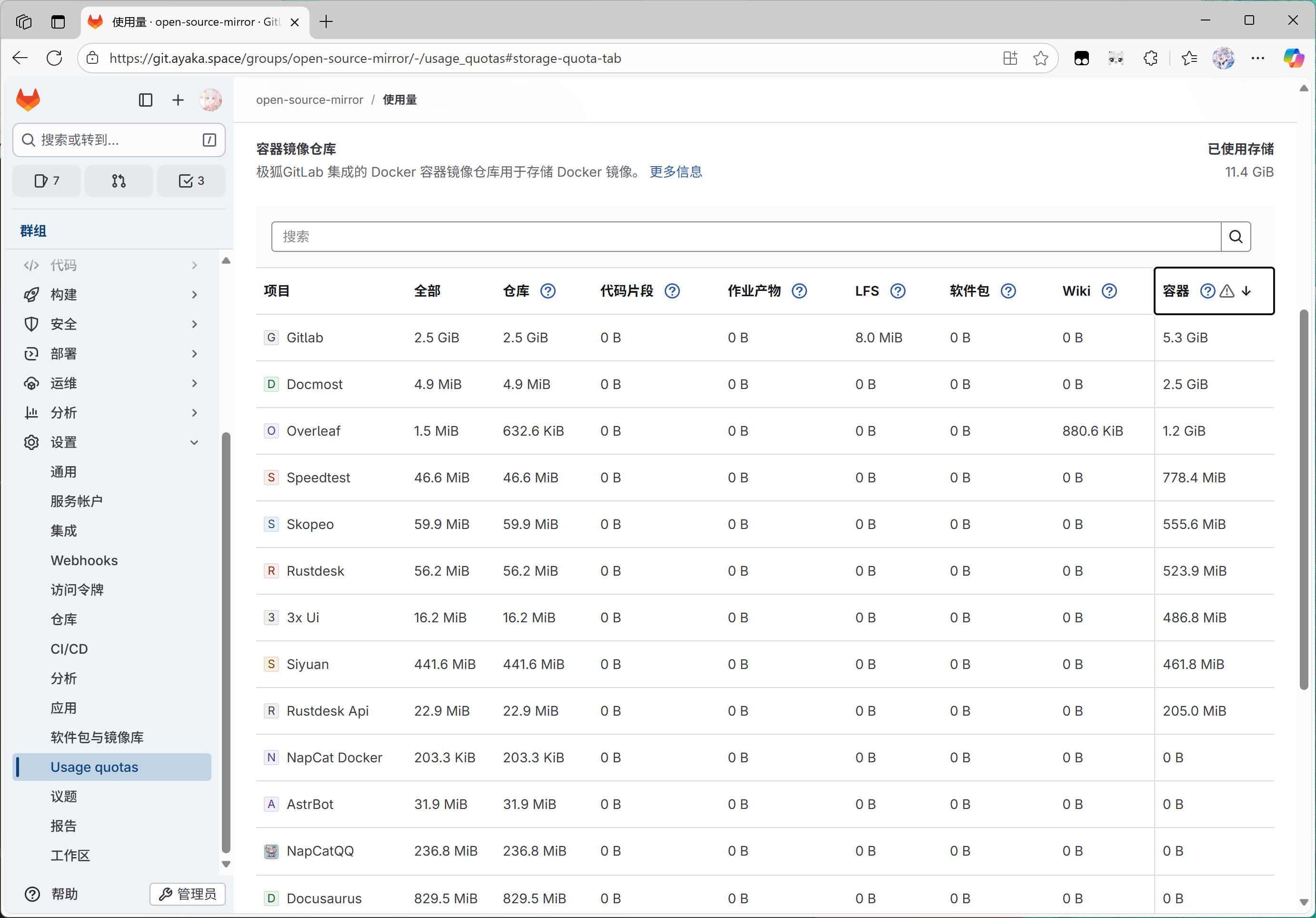Click the magnifier search icon beside search box
The width and height of the screenshot is (1316, 918).
(1236, 236)
